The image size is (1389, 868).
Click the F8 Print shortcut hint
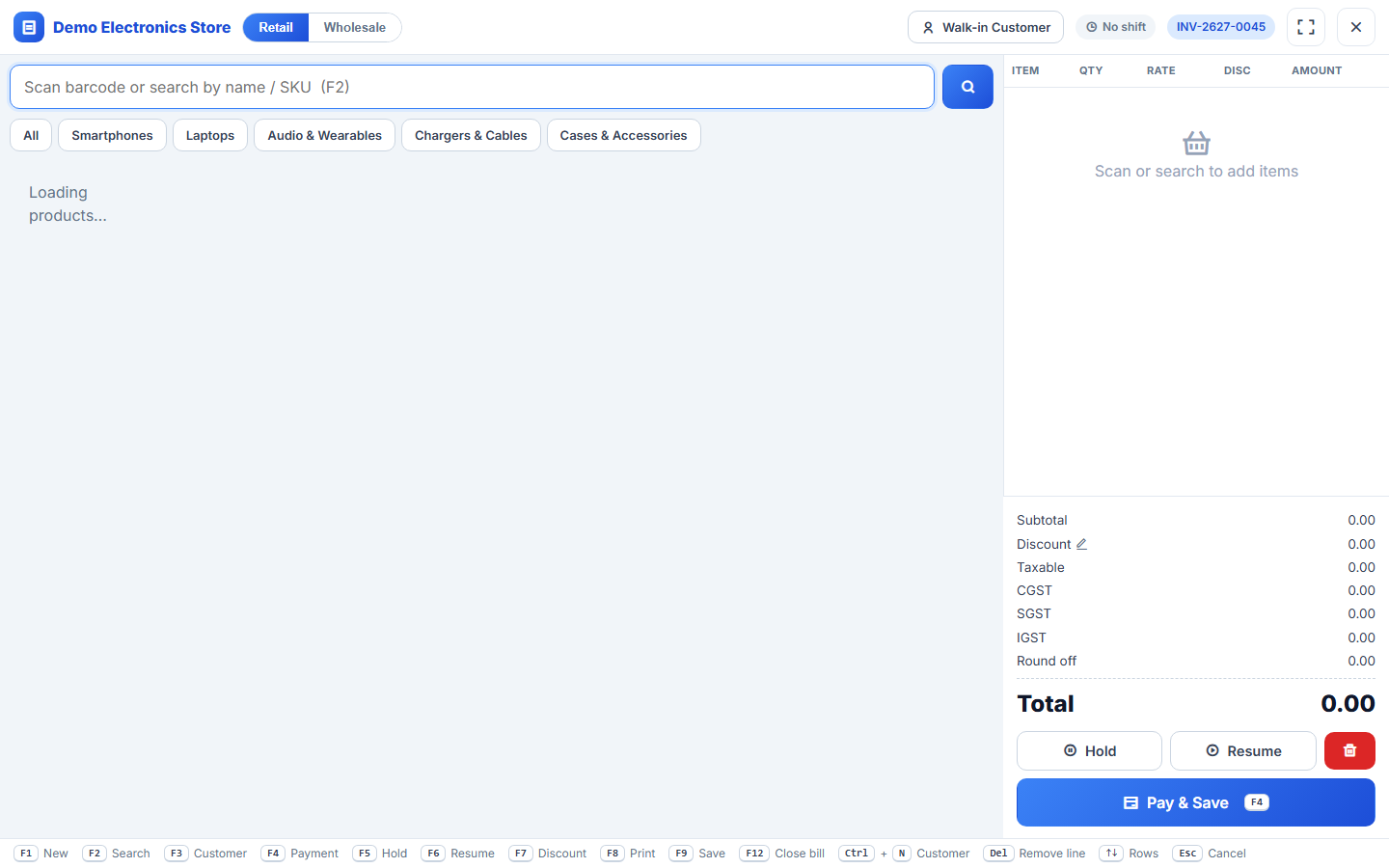(628, 854)
